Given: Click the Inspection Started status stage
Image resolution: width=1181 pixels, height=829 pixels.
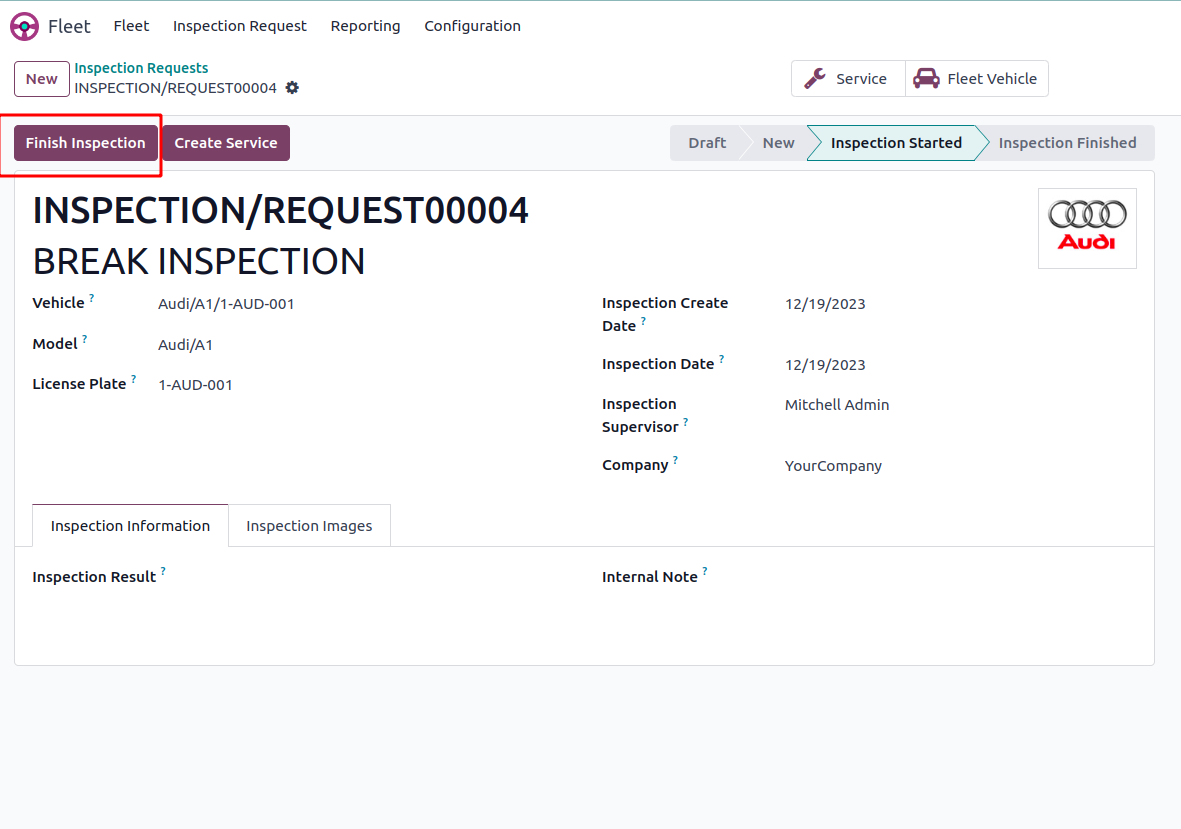Looking at the screenshot, I should click(x=896, y=143).
